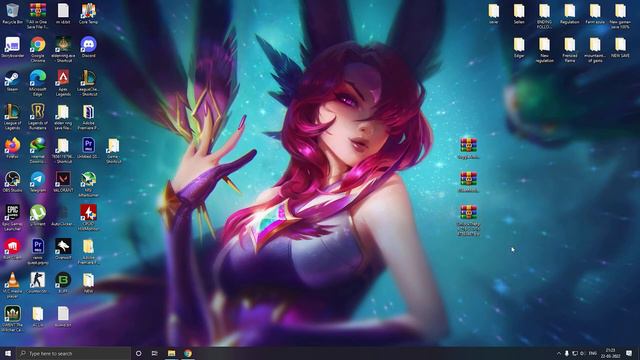Select the Core Temp shortcut
This screenshot has width=640, height=360.
88,13
